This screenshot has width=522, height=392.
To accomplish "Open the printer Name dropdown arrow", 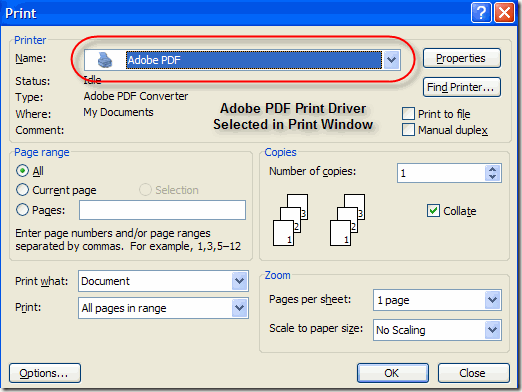I will tap(391, 60).
